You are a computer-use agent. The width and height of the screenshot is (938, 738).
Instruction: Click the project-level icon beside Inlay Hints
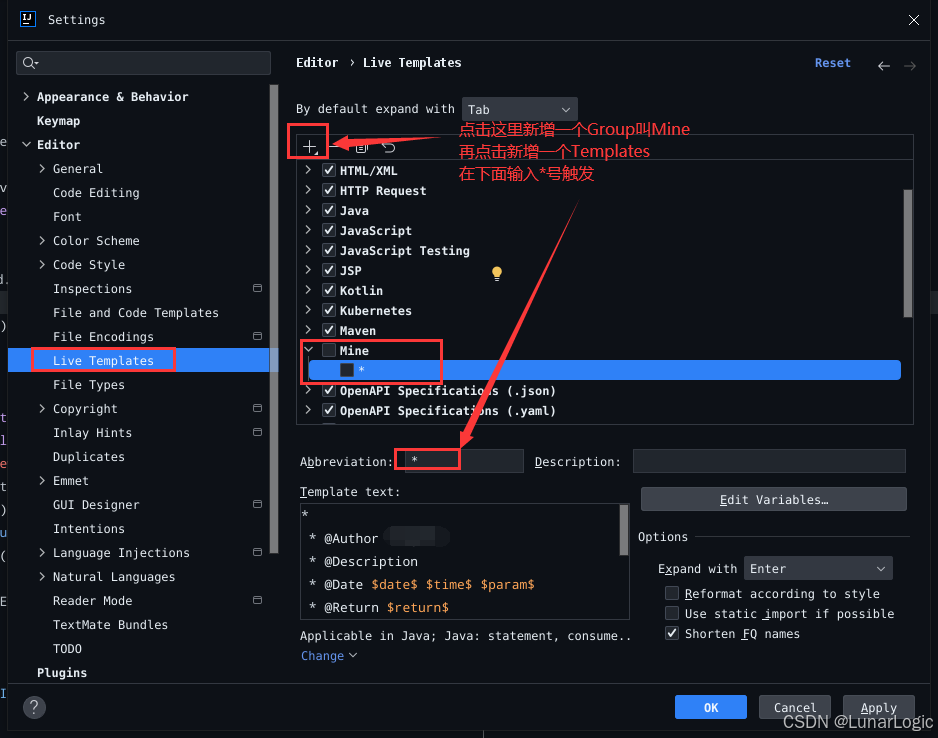[257, 432]
